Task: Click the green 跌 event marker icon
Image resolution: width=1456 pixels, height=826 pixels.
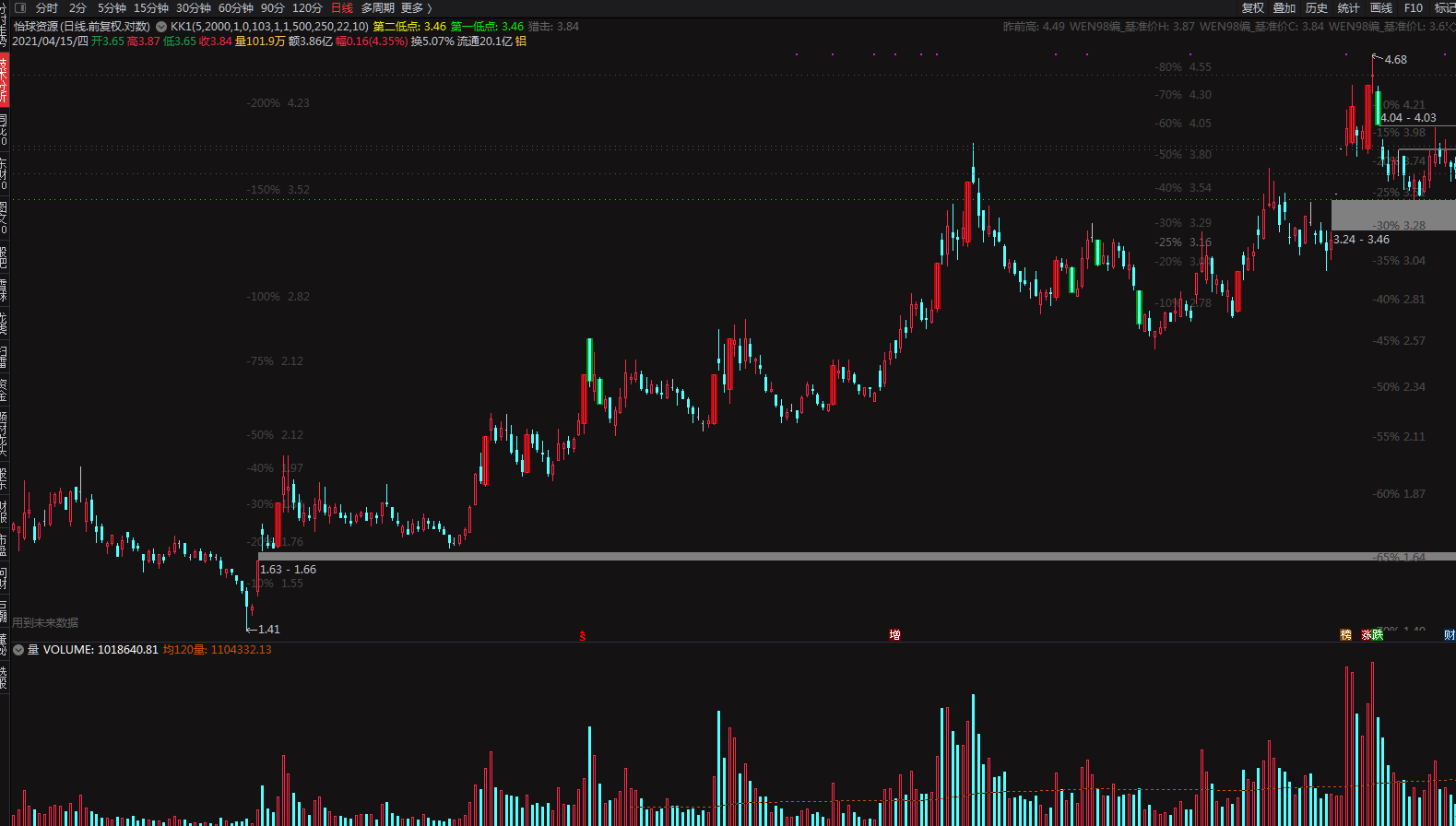Action: [x=1378, y=634]
